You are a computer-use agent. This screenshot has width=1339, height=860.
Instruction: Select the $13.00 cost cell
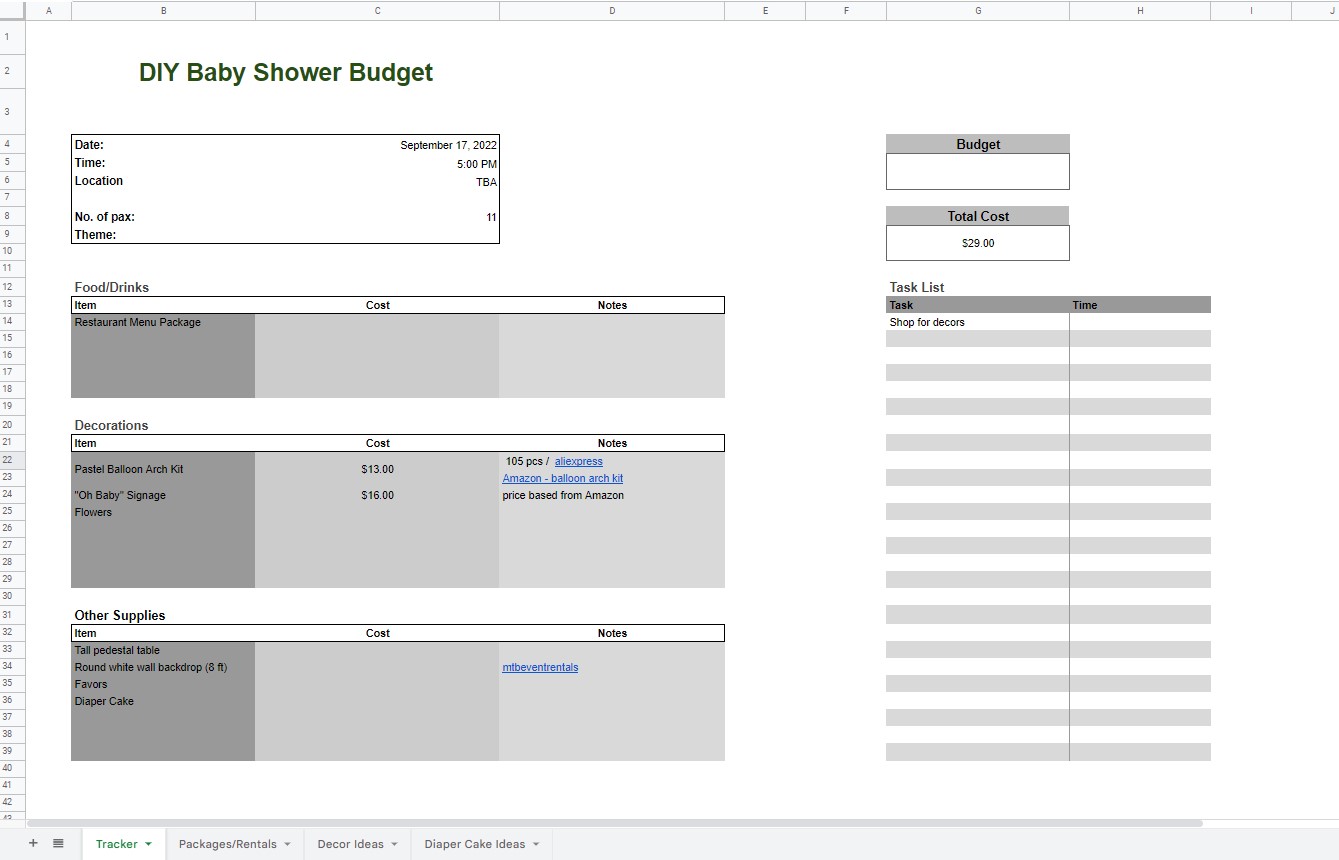[x=377, y=469]
